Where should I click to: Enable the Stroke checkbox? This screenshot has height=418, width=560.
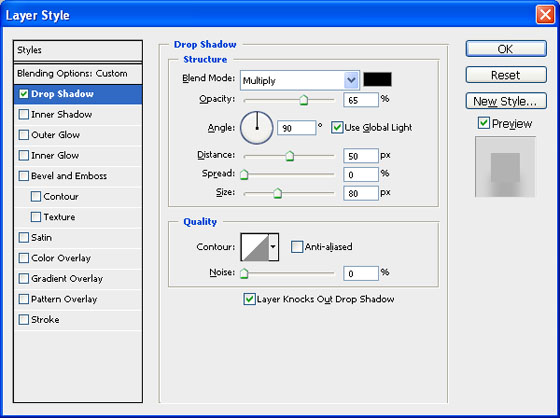pos(24,319)
